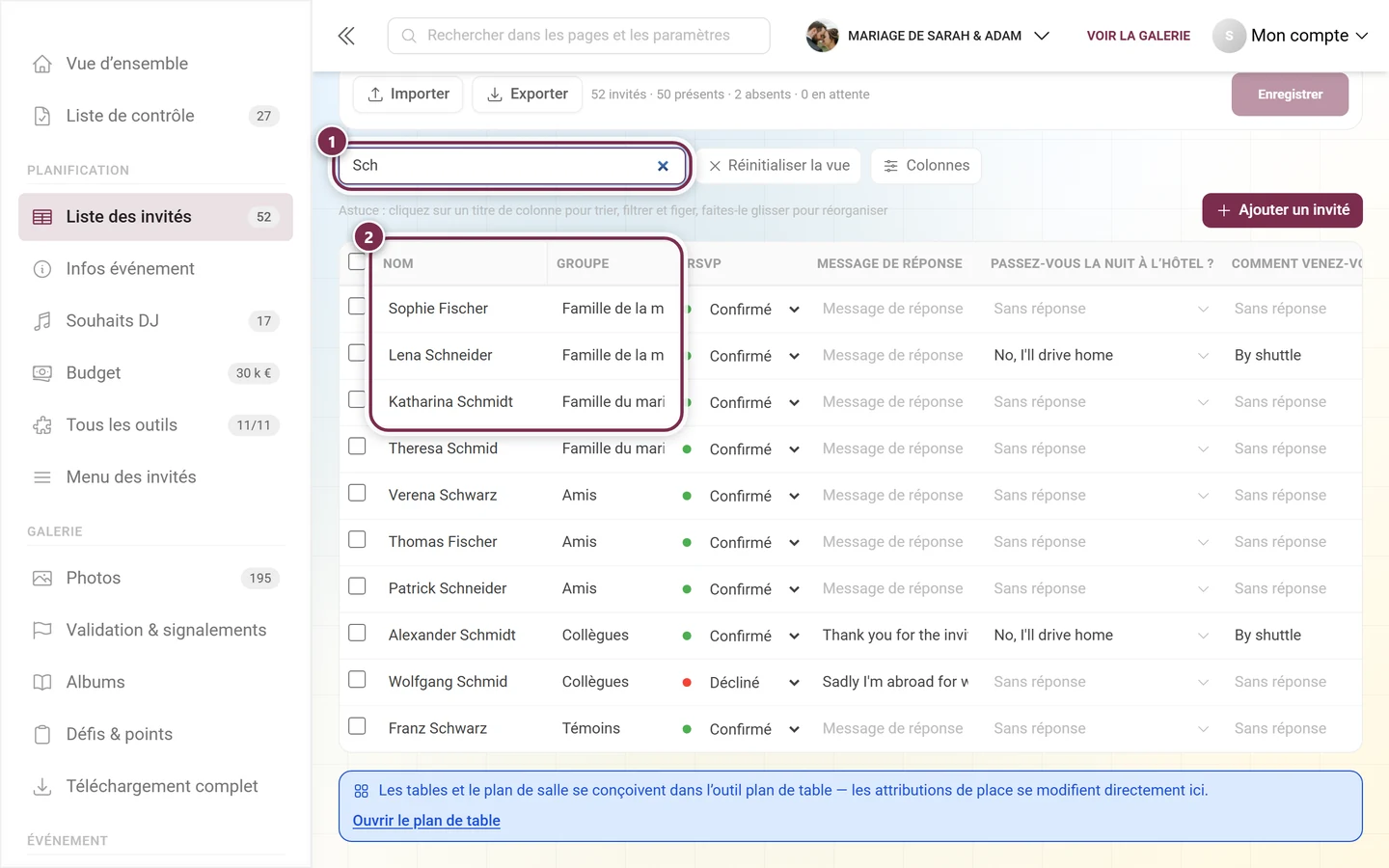The width and height of the screenshot is (1389, 868).
Task: Tick the checkbox for Verena Schwarz
Action: (357, 493)
